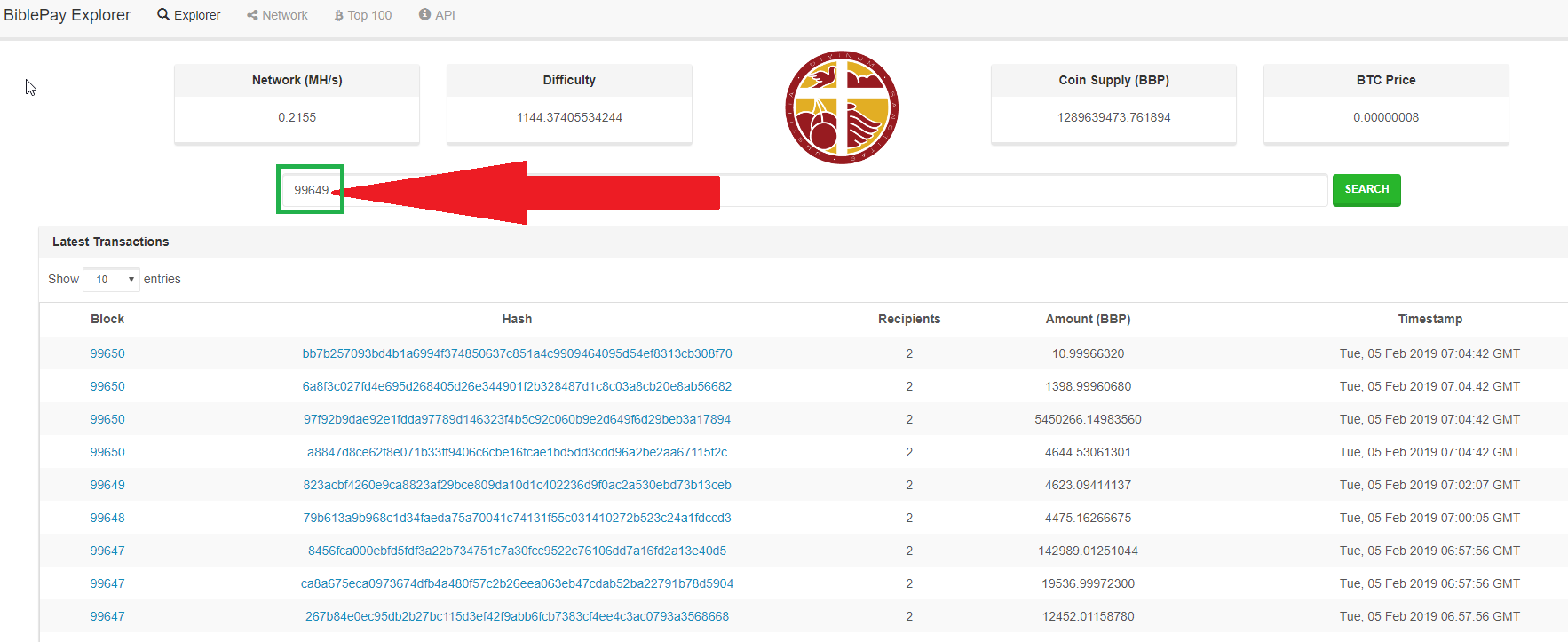Click amount 19536.99972300
The image size is (1568, 642).
tap(1088, 583)
